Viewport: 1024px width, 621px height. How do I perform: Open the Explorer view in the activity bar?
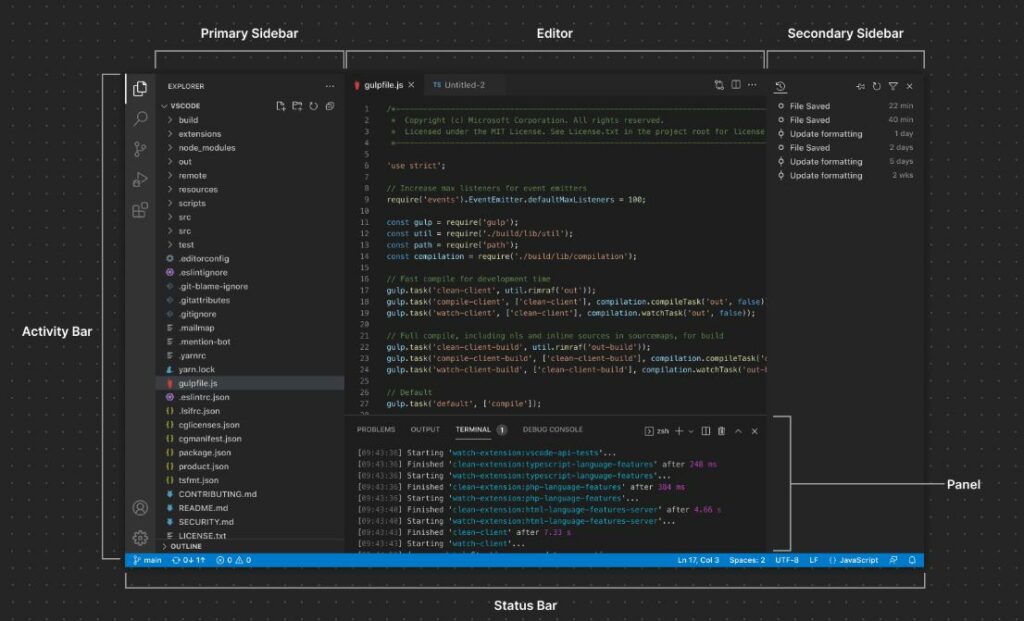click(x=140, y=88)
